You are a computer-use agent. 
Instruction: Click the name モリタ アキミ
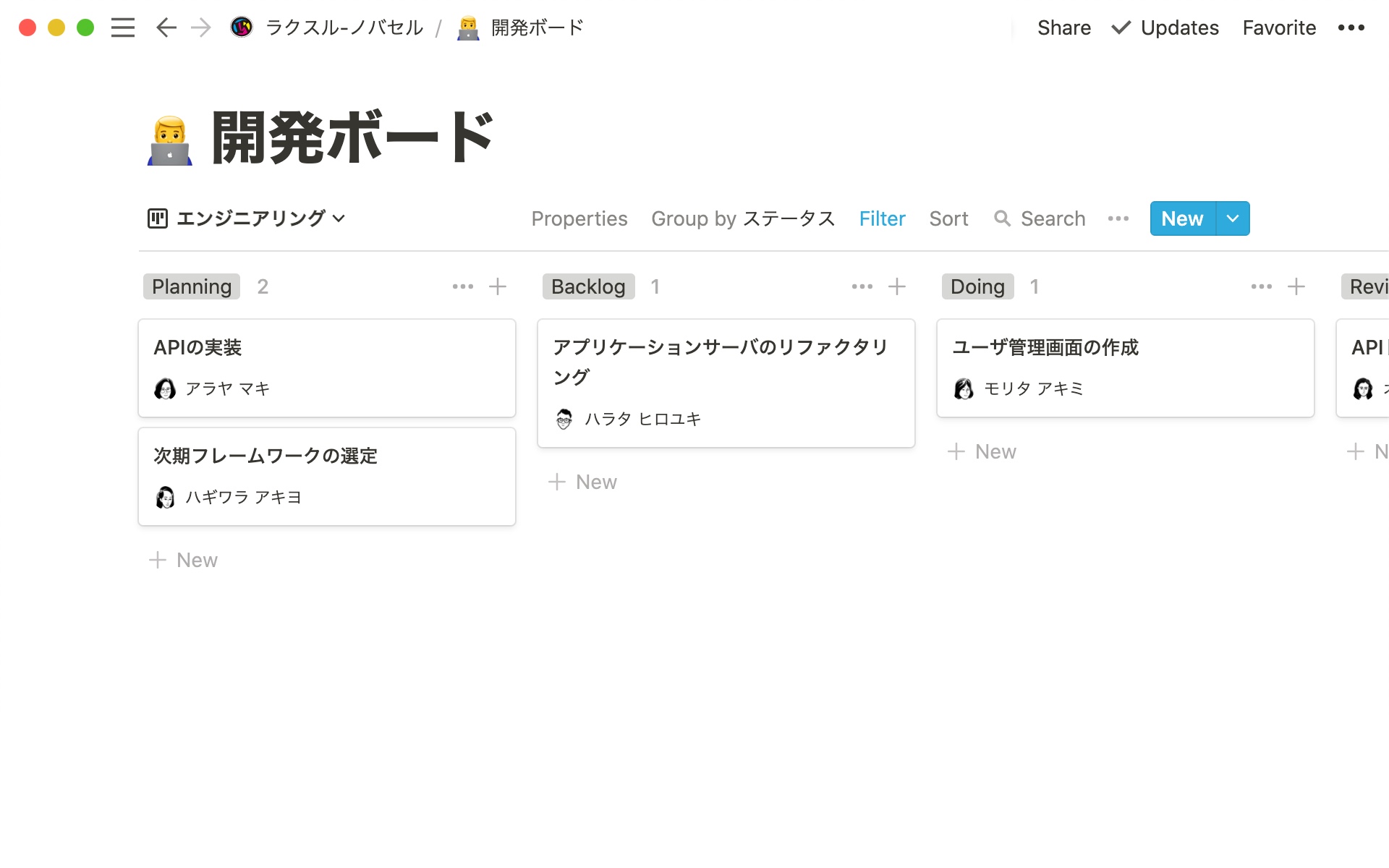(1034, 389)
